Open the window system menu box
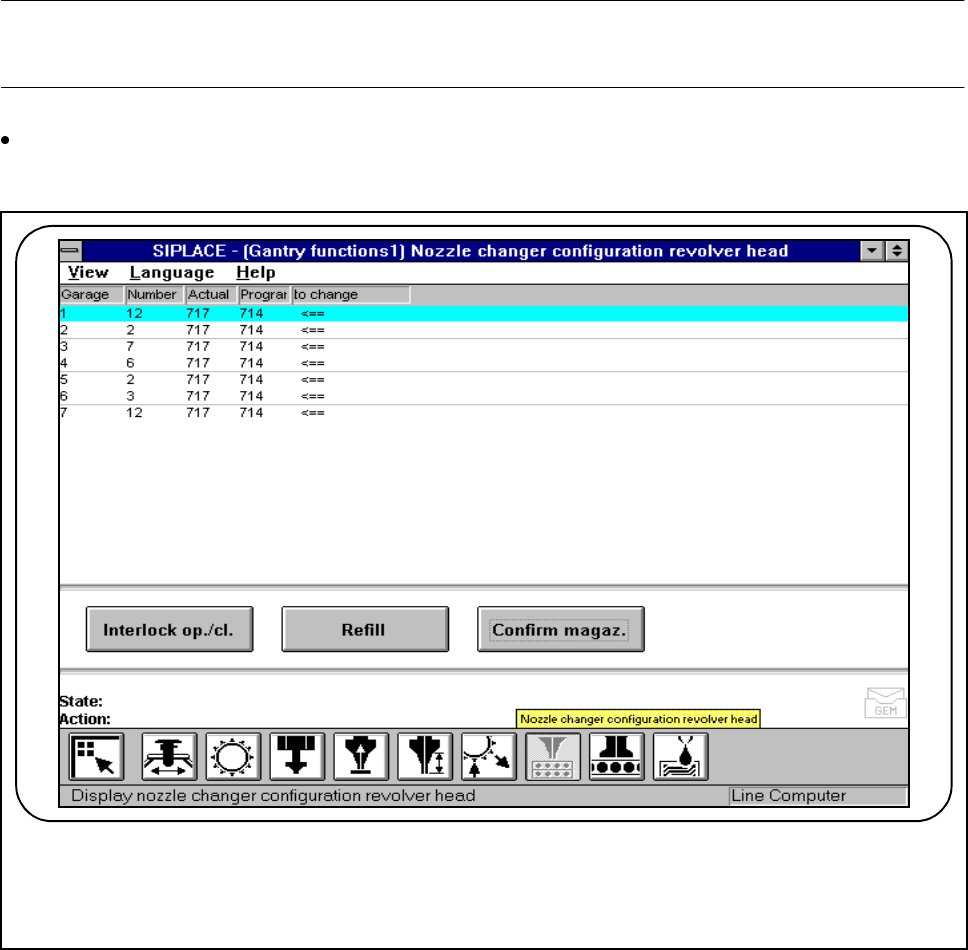Screen dimensions: 968x950 (70, 251)
